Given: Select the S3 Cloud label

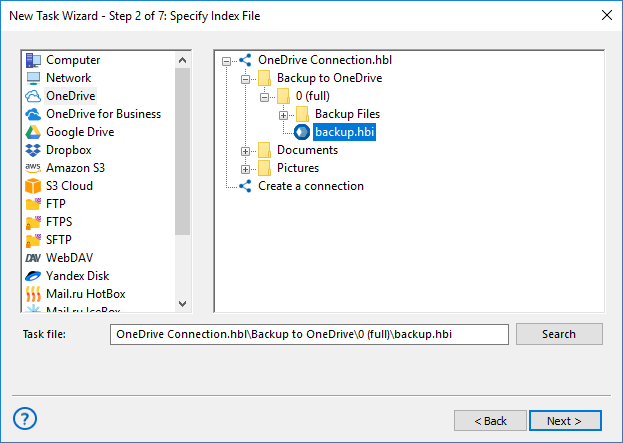Looking at the screenshot, I should pyautogui.click(x=70, y=186).
